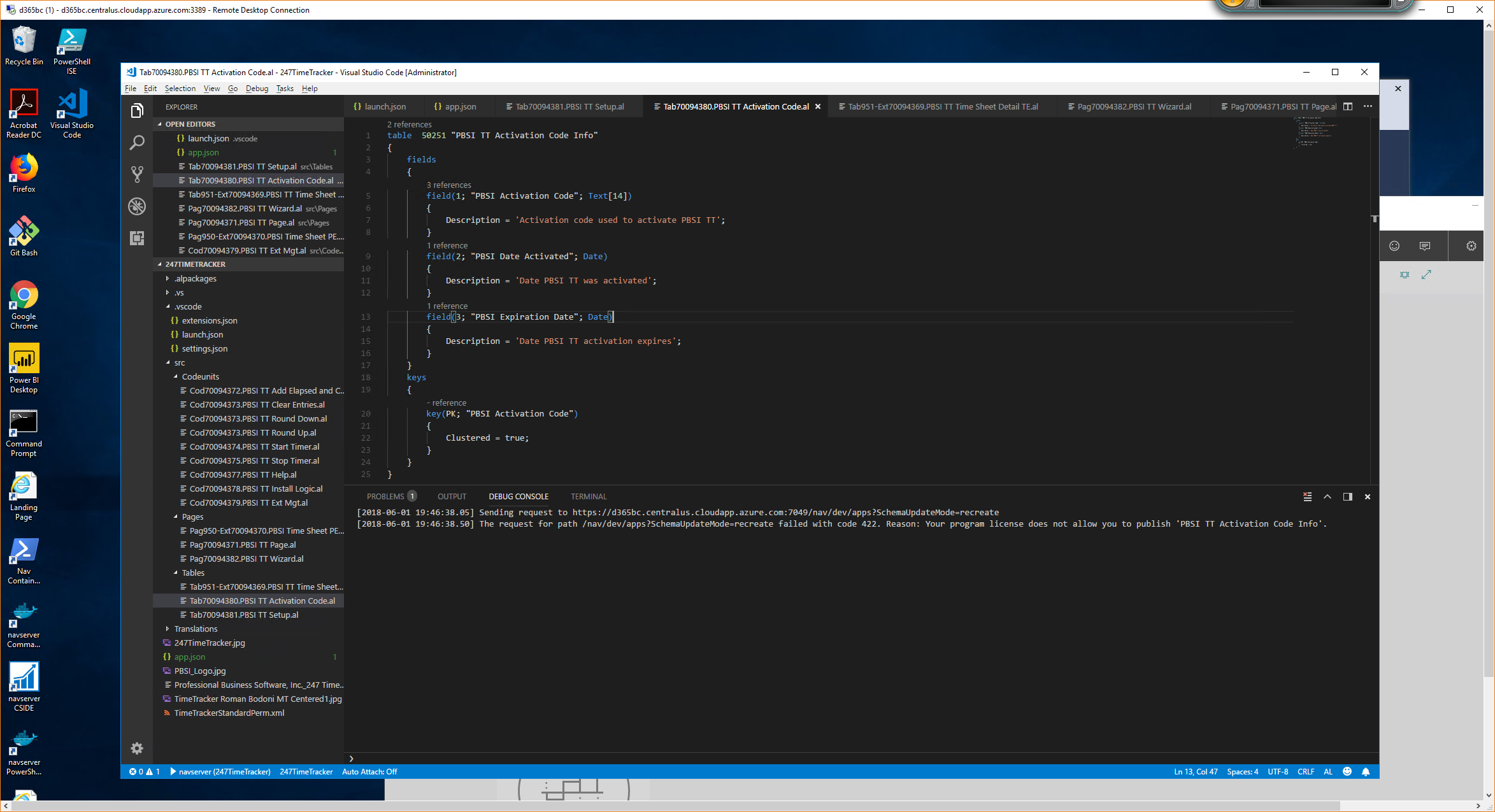Open the Source Control view
Image resolution: width=1495 pixels, height=812 pixels.
pyautogui.click(x=137, y=174)
